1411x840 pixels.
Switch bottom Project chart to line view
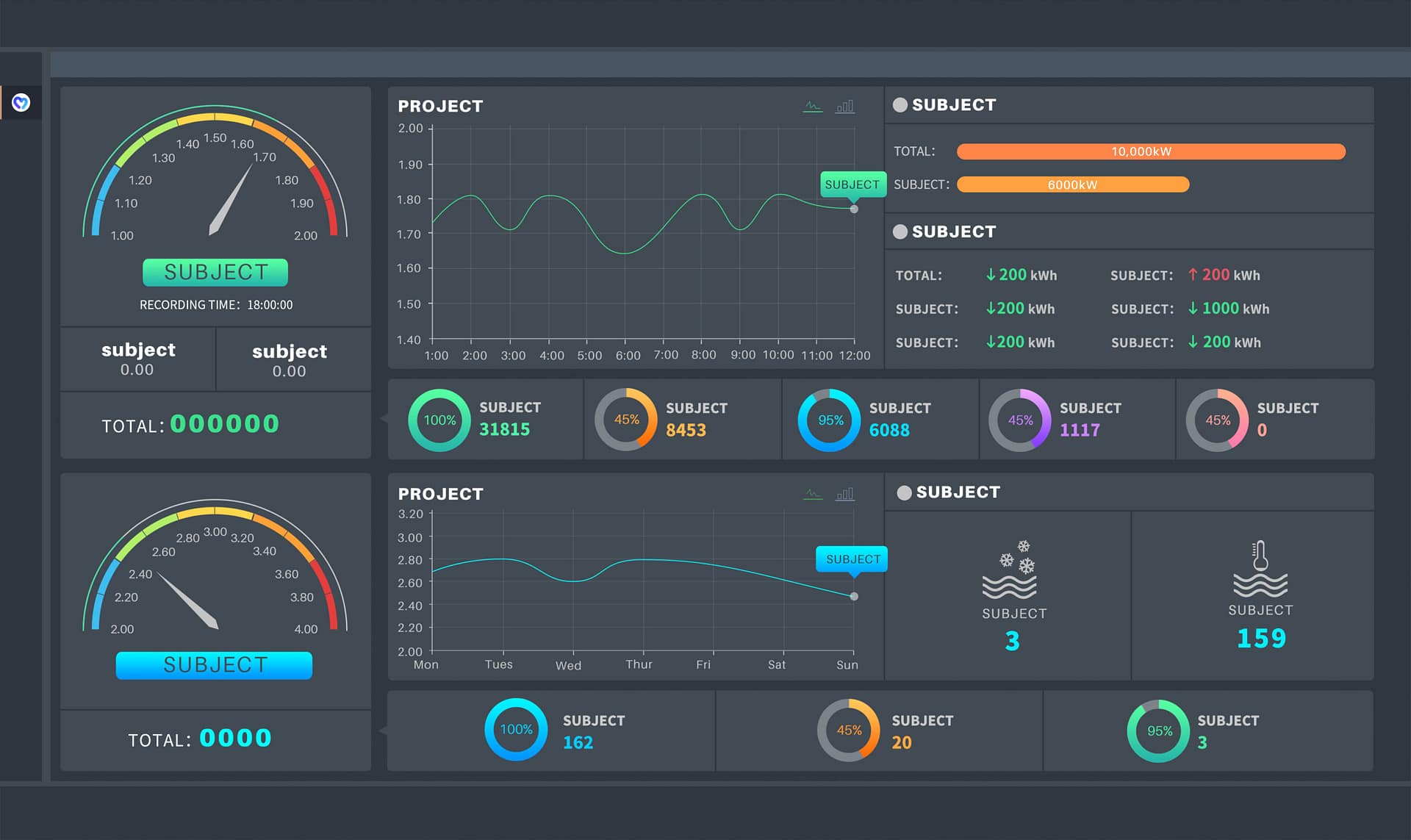(x=812, y=494)
